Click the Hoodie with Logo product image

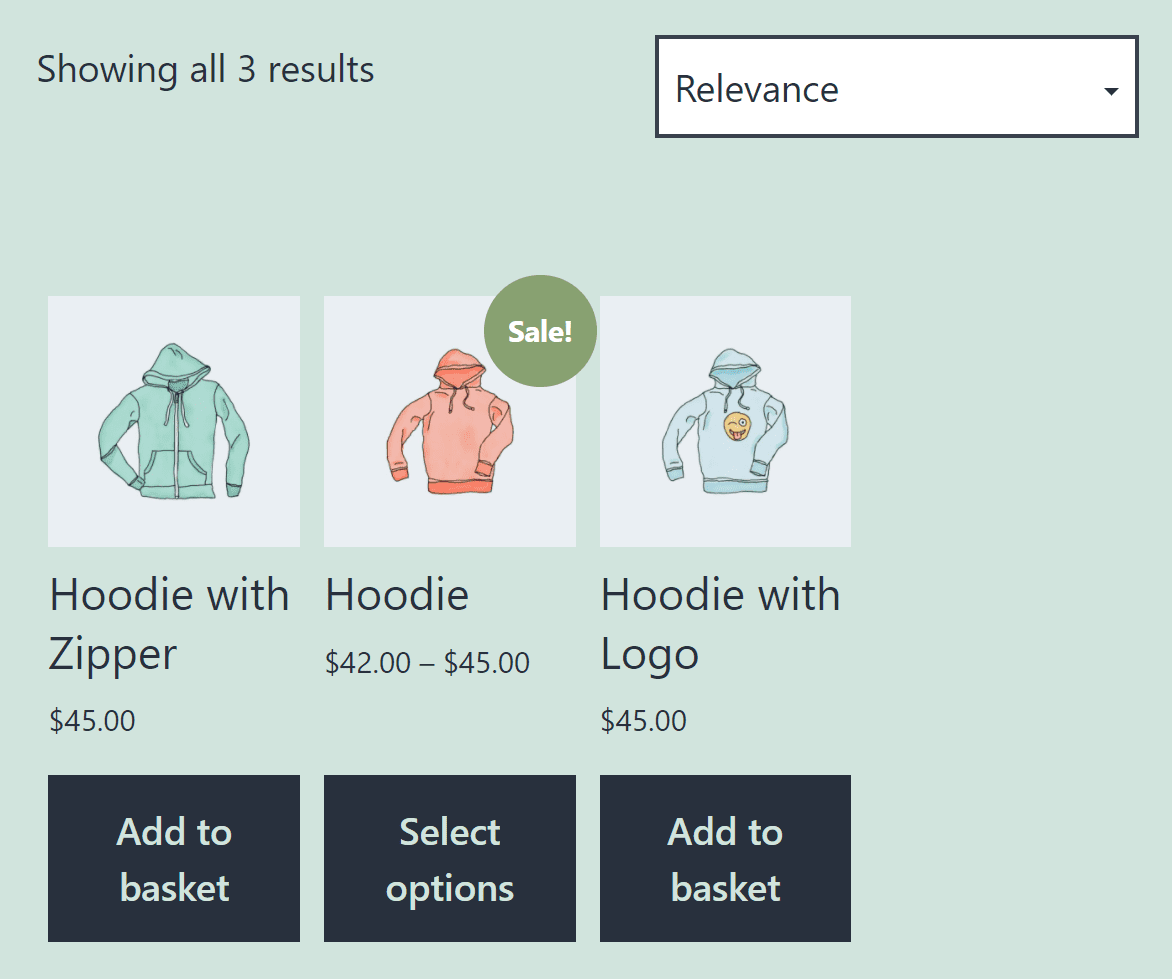click(725, 421)
